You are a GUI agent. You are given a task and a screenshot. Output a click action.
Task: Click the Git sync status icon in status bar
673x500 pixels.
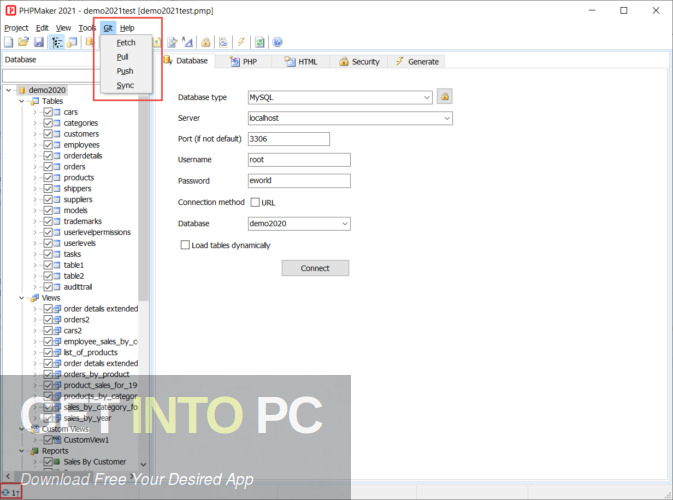tap(6, 492)
